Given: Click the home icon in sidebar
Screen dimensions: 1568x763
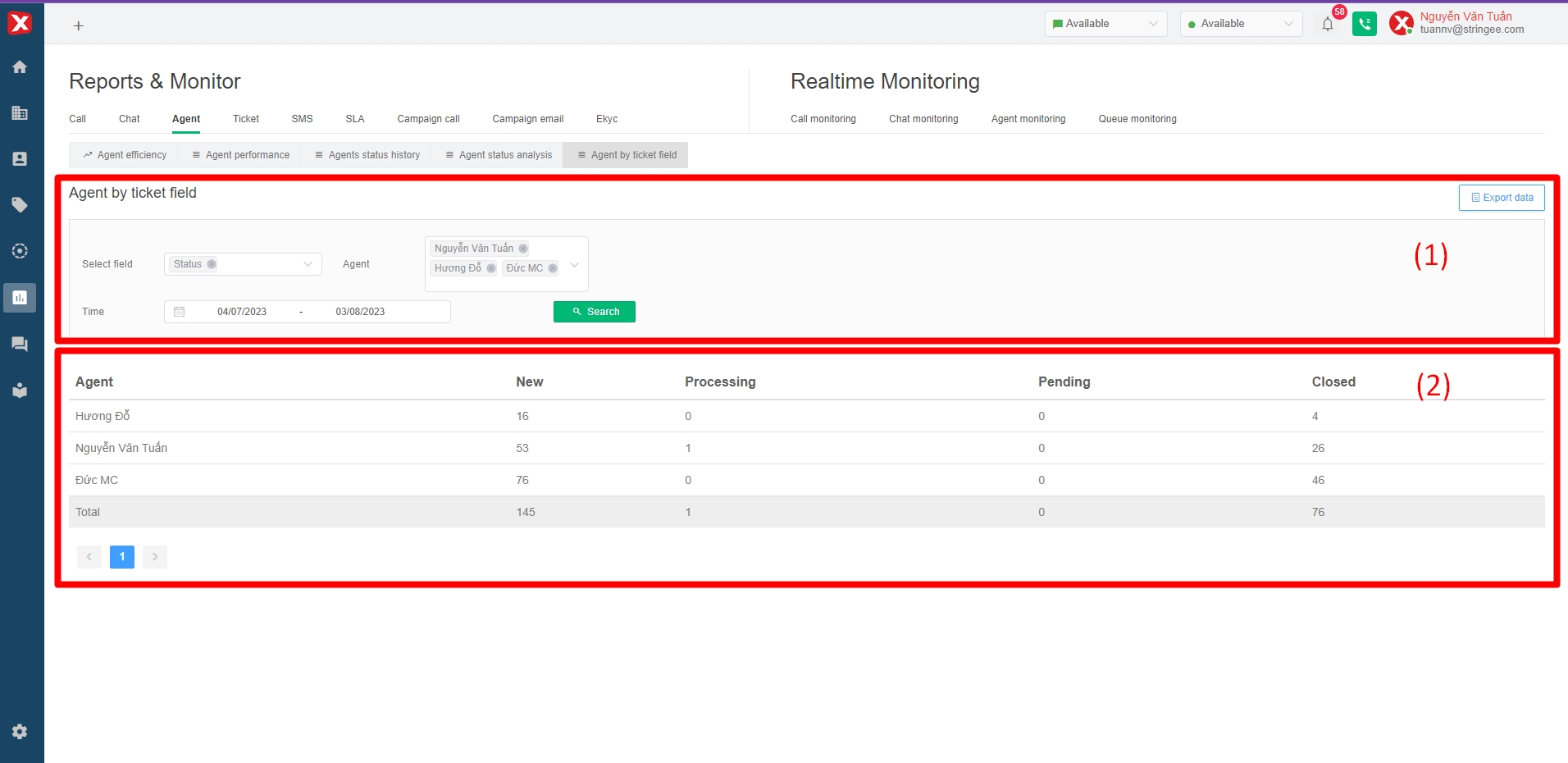Looking at the screenshot, I should [20, 67].
